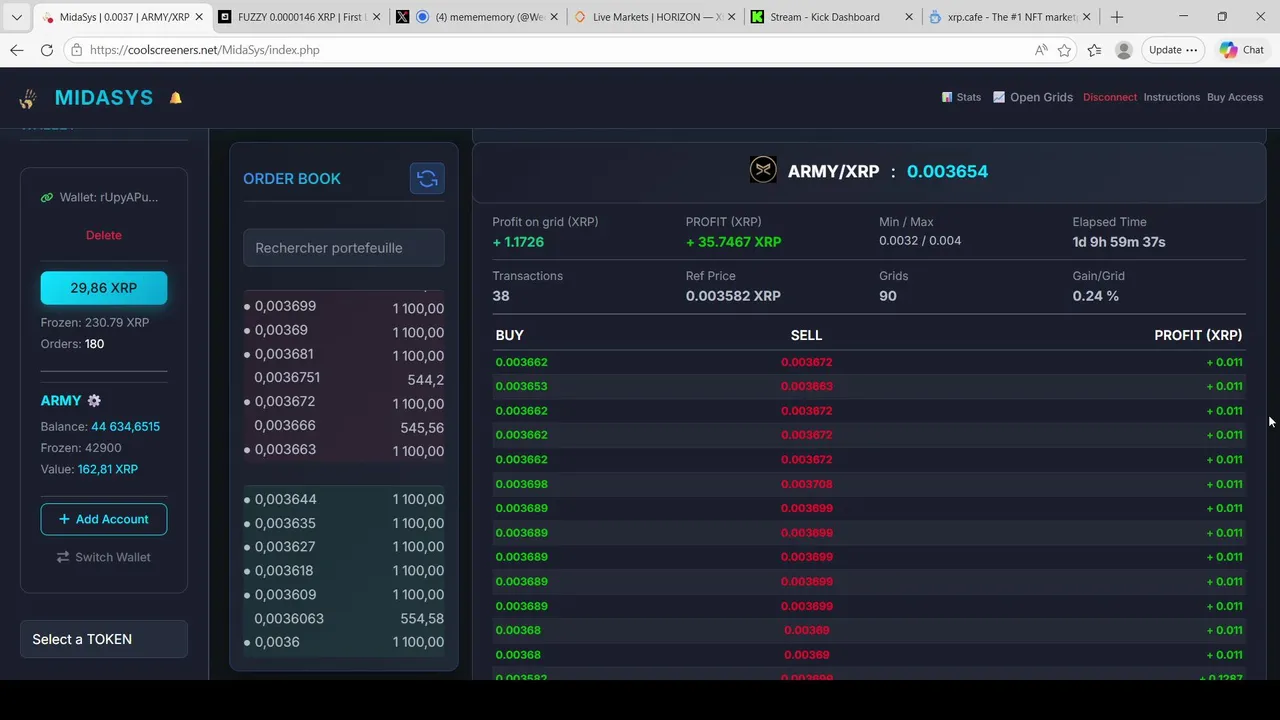Screen dimensions: 1280x720
Task: Click the yellow notification bell icon
Action: tap(176, 98)
